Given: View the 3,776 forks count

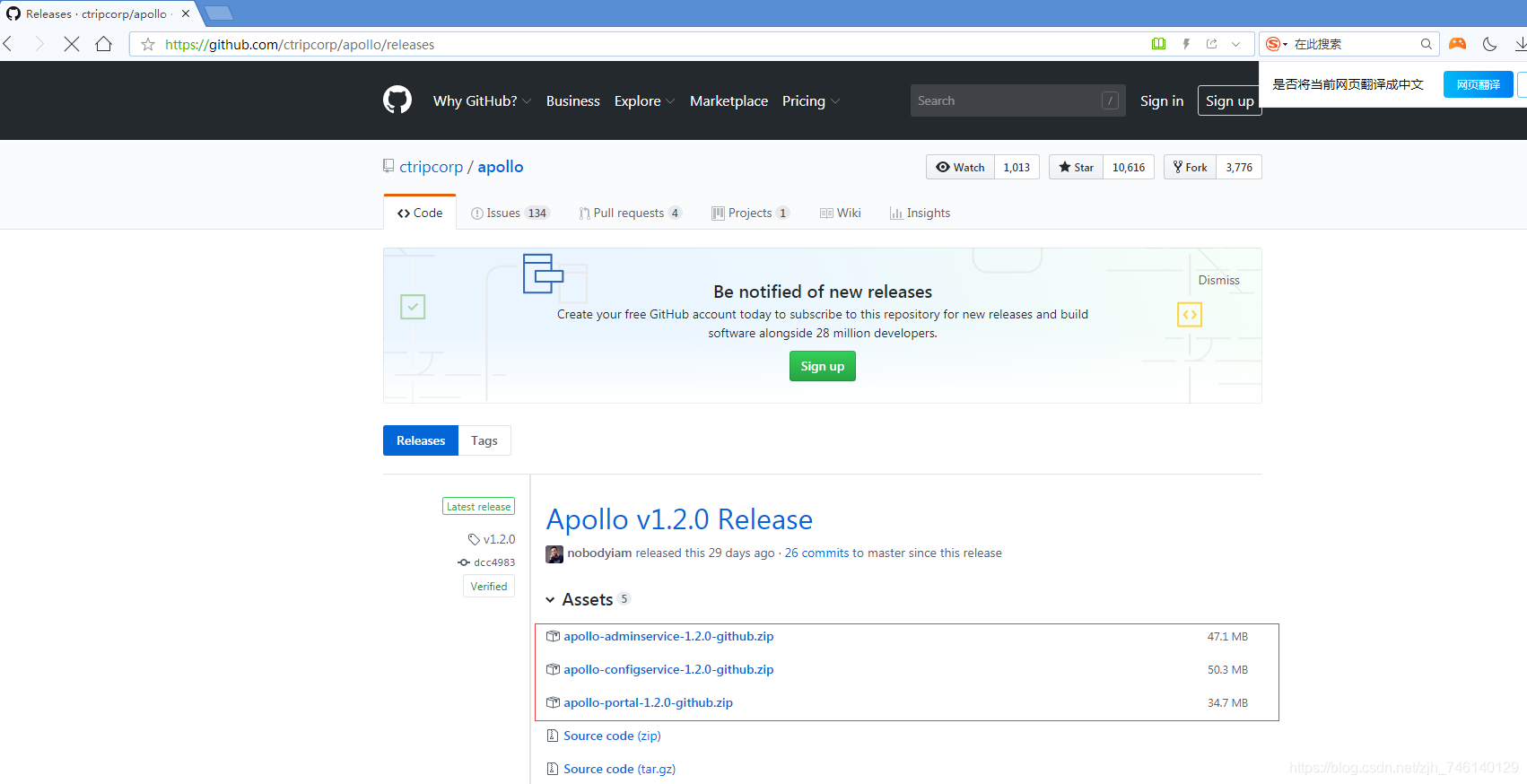Looking at the screenshot, I should (x=1239, y=167).
